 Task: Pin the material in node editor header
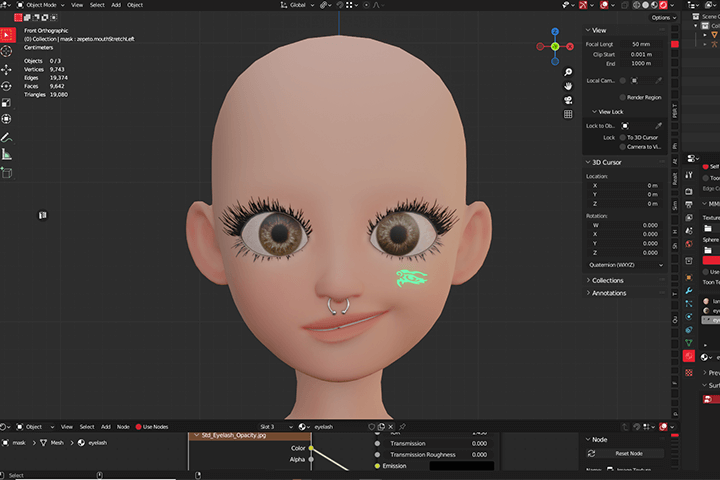pos(402,427)
